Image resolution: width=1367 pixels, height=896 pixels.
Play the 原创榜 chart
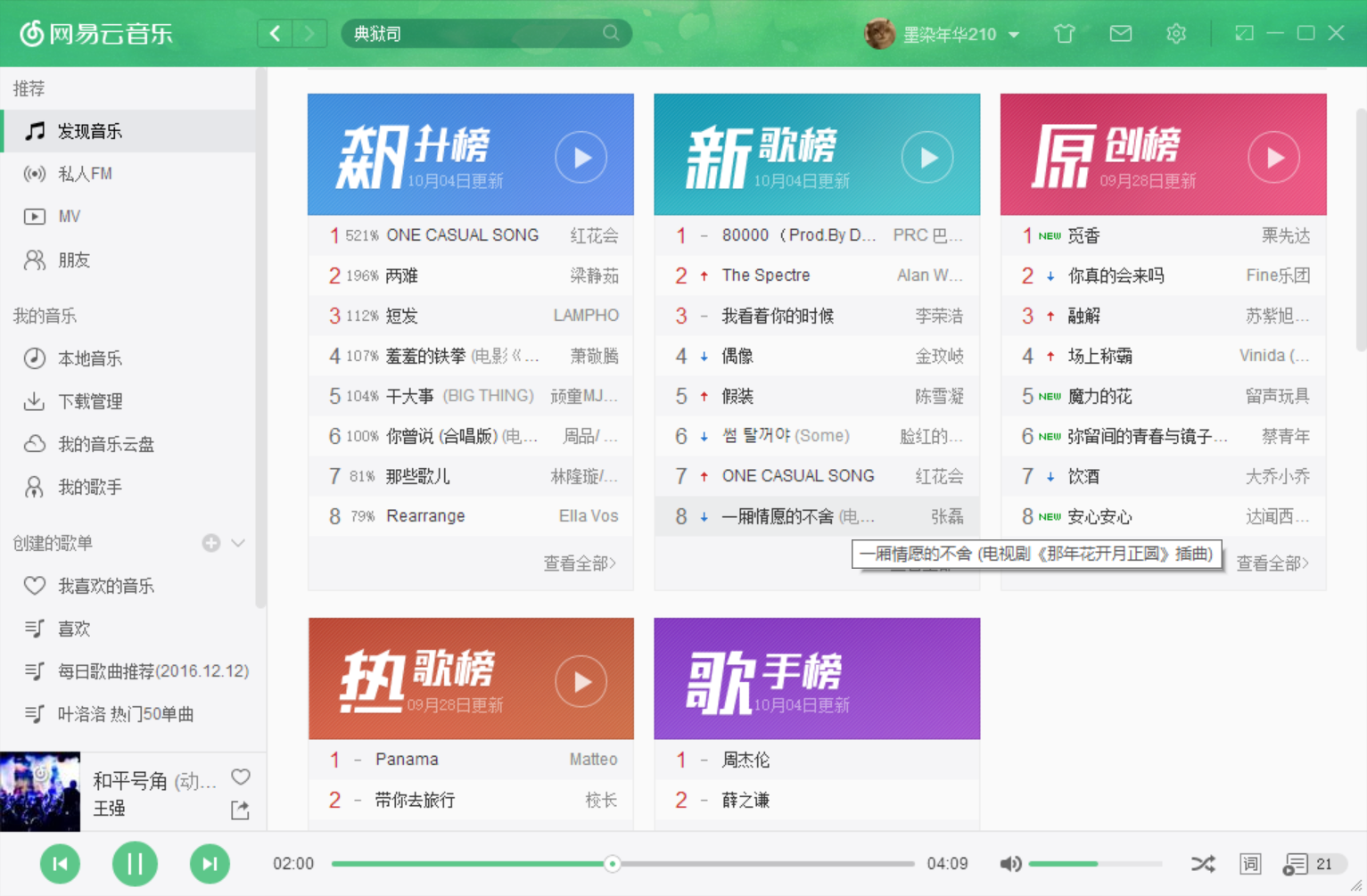[1273, 158]
